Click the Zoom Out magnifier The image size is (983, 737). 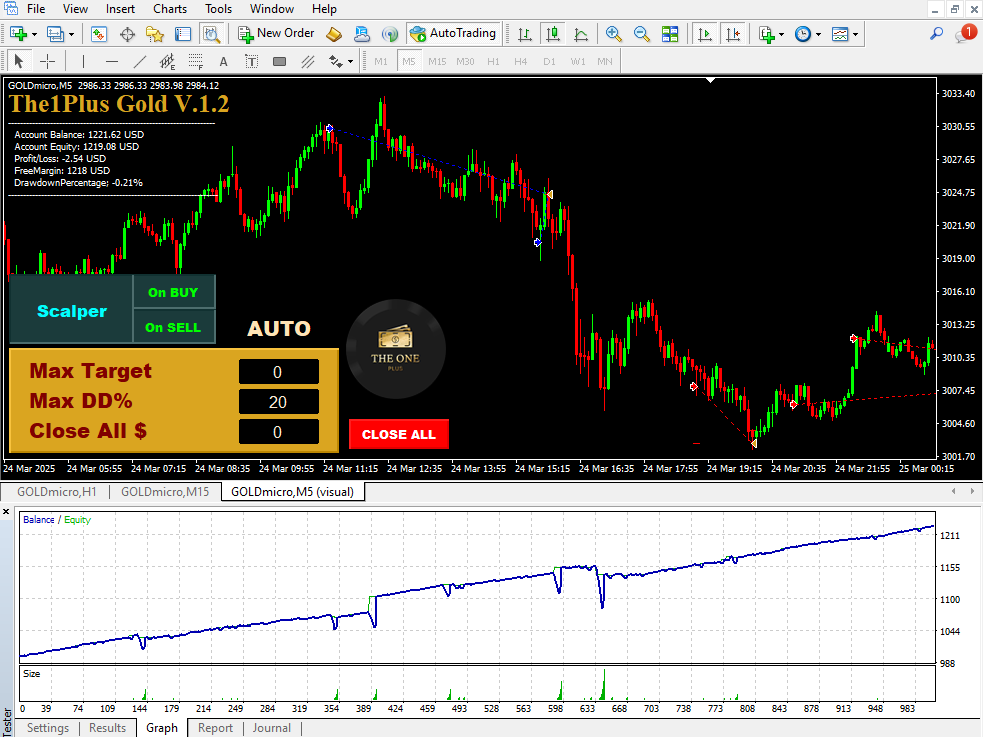(x=641, y=34)
